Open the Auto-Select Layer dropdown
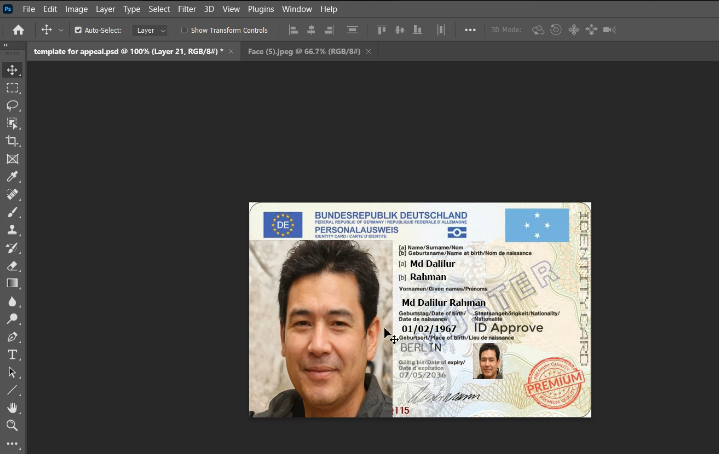 151,30
